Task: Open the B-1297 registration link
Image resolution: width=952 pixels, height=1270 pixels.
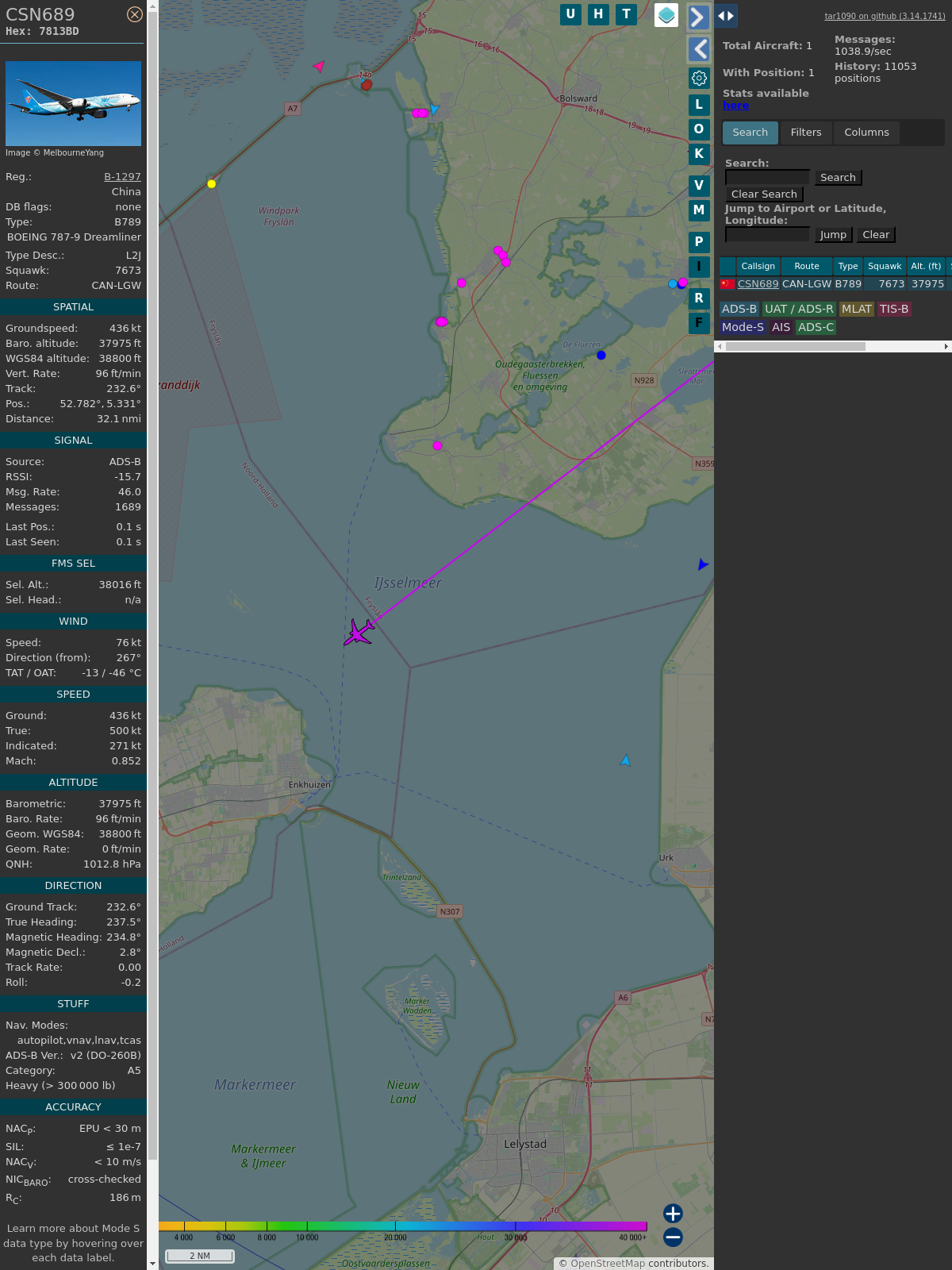Action: pyautogui.click(x=122, y=177)
